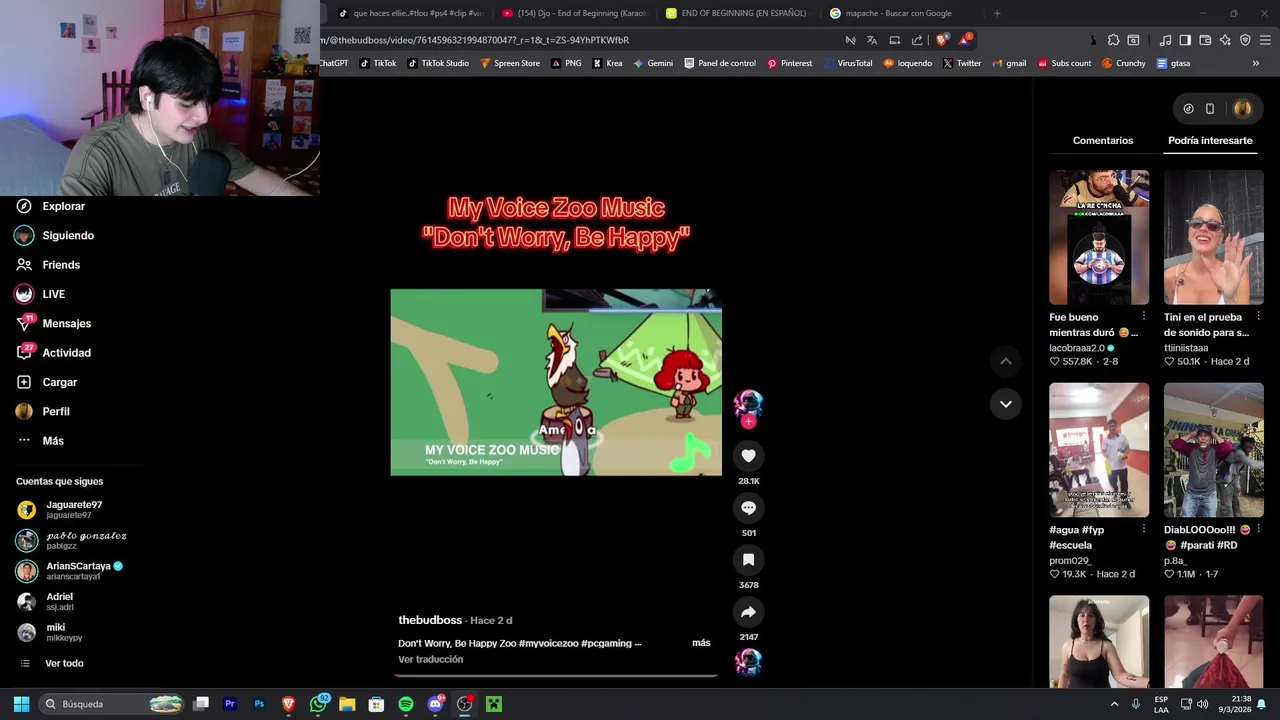Expand the followed accounts via Ver todo

[64, 663]
